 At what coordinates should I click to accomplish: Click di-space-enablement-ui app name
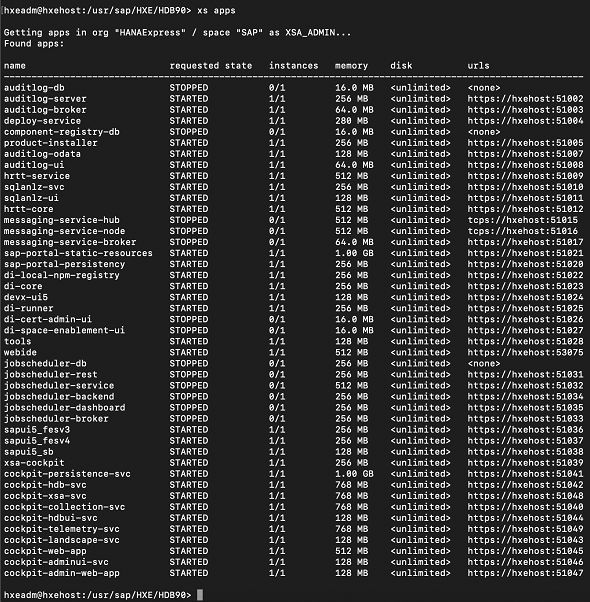point(64,331)
